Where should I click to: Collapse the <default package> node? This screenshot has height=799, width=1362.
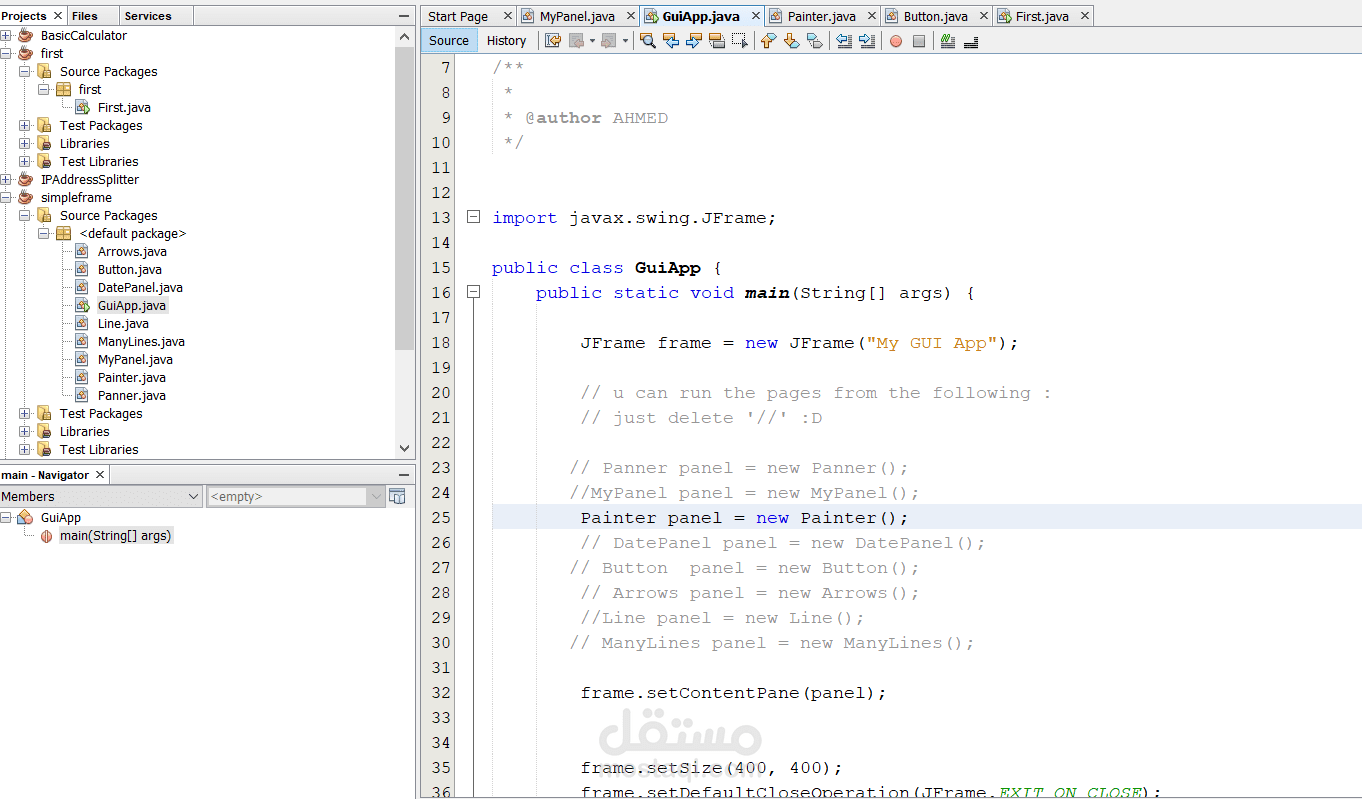click(x=44, y=233)
